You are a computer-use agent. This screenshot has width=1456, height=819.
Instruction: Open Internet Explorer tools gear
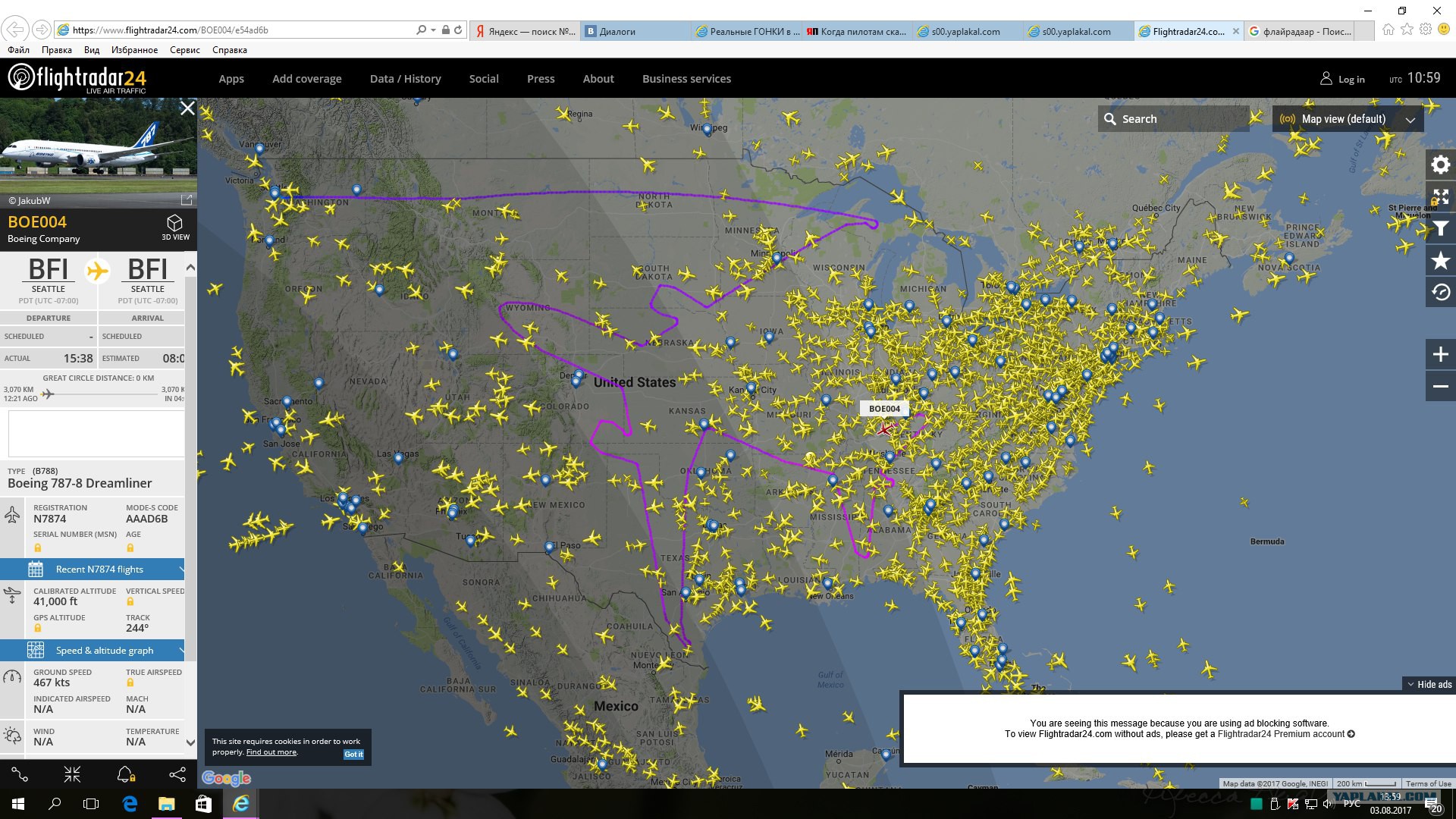pos(1426,30)
